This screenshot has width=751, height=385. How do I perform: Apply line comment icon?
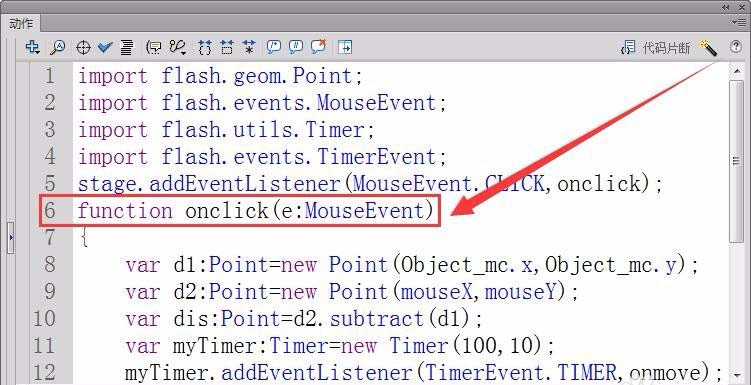click(x=296, y=46)
